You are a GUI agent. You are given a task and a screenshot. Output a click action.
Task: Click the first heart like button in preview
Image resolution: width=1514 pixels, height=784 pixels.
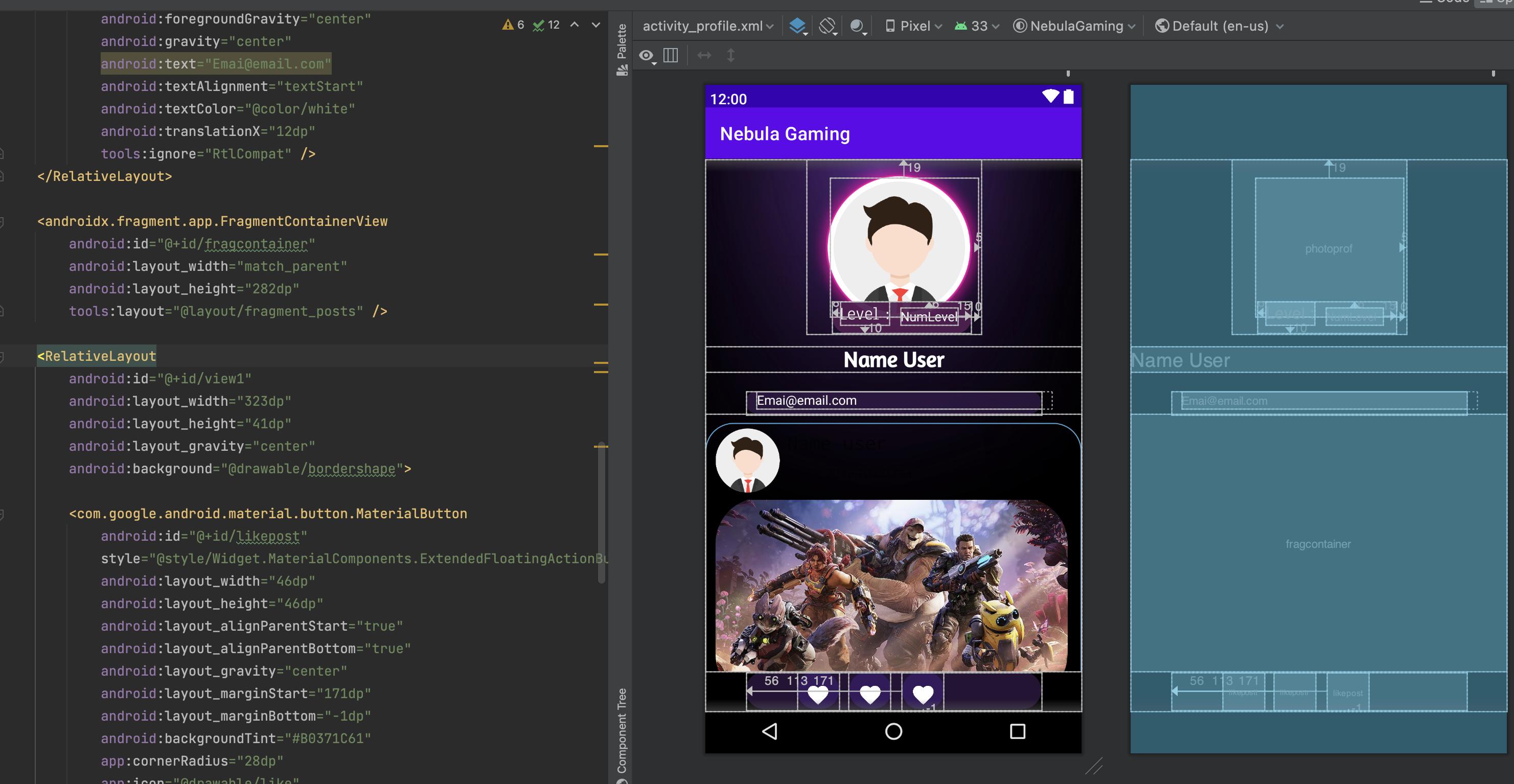pos(818,694)
